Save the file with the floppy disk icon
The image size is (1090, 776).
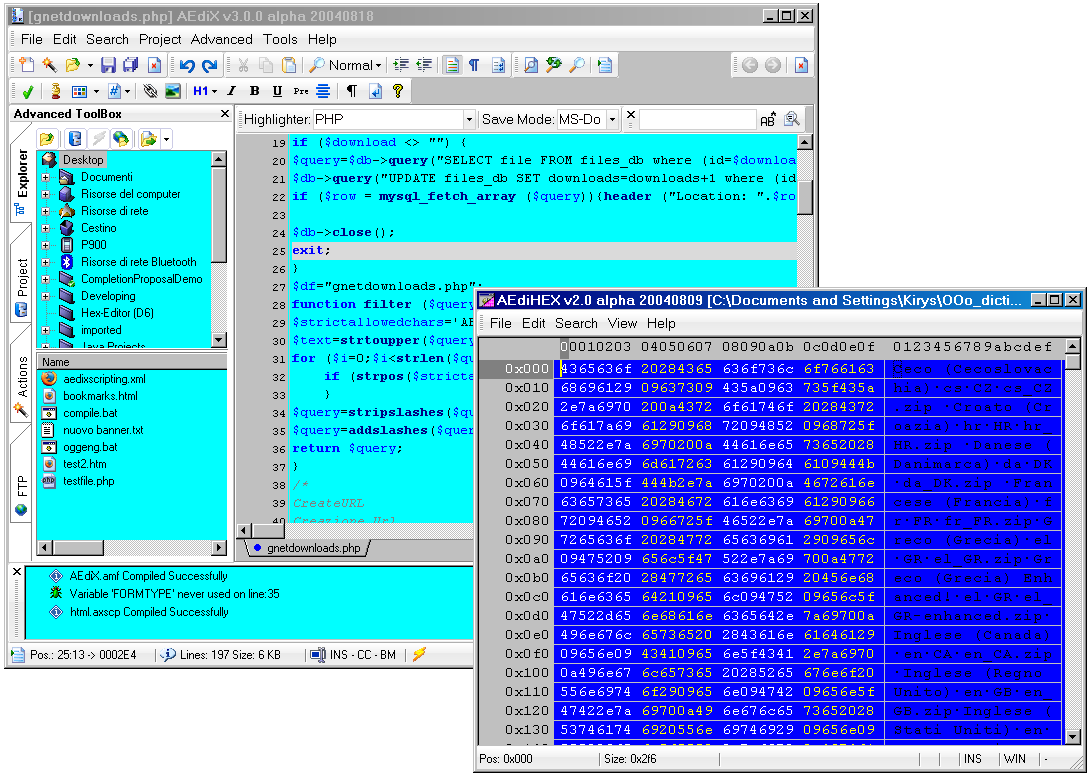click(108, 65)
